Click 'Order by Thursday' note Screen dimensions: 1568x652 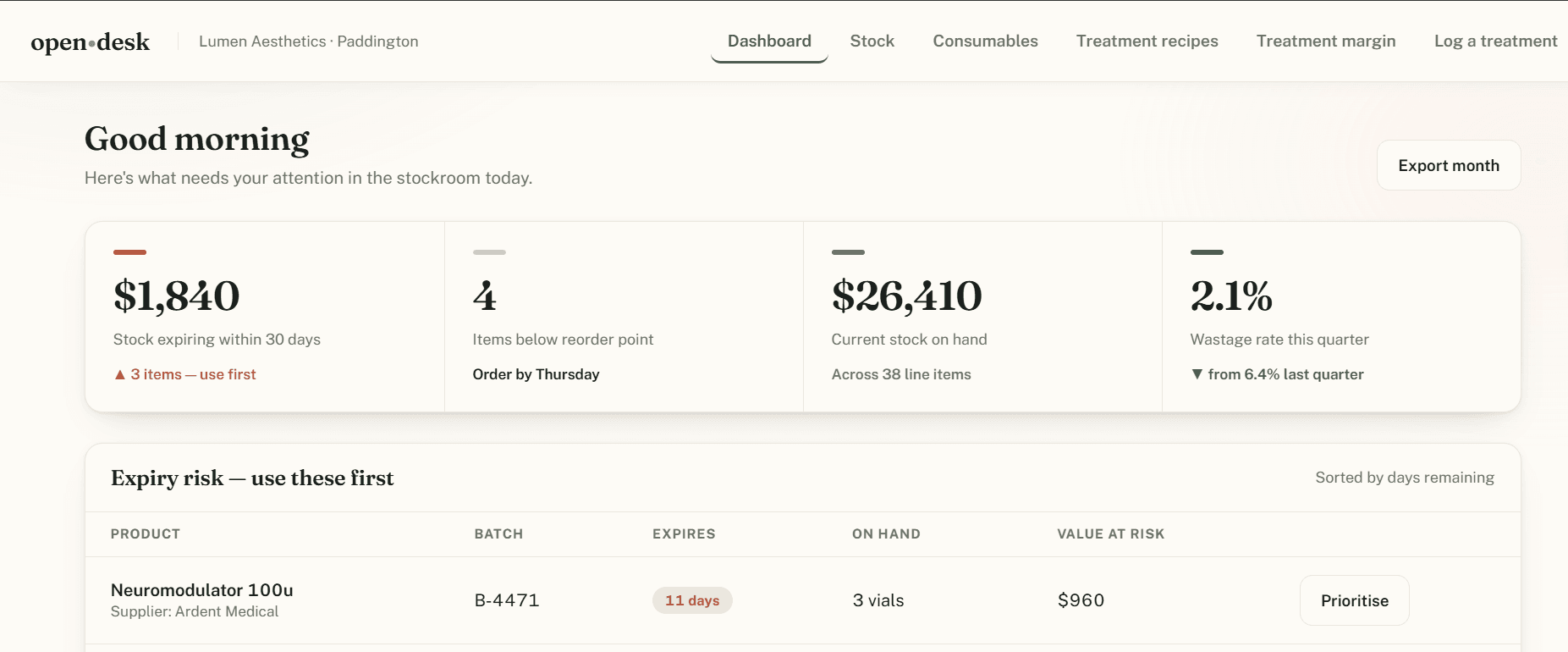[536, 374]
